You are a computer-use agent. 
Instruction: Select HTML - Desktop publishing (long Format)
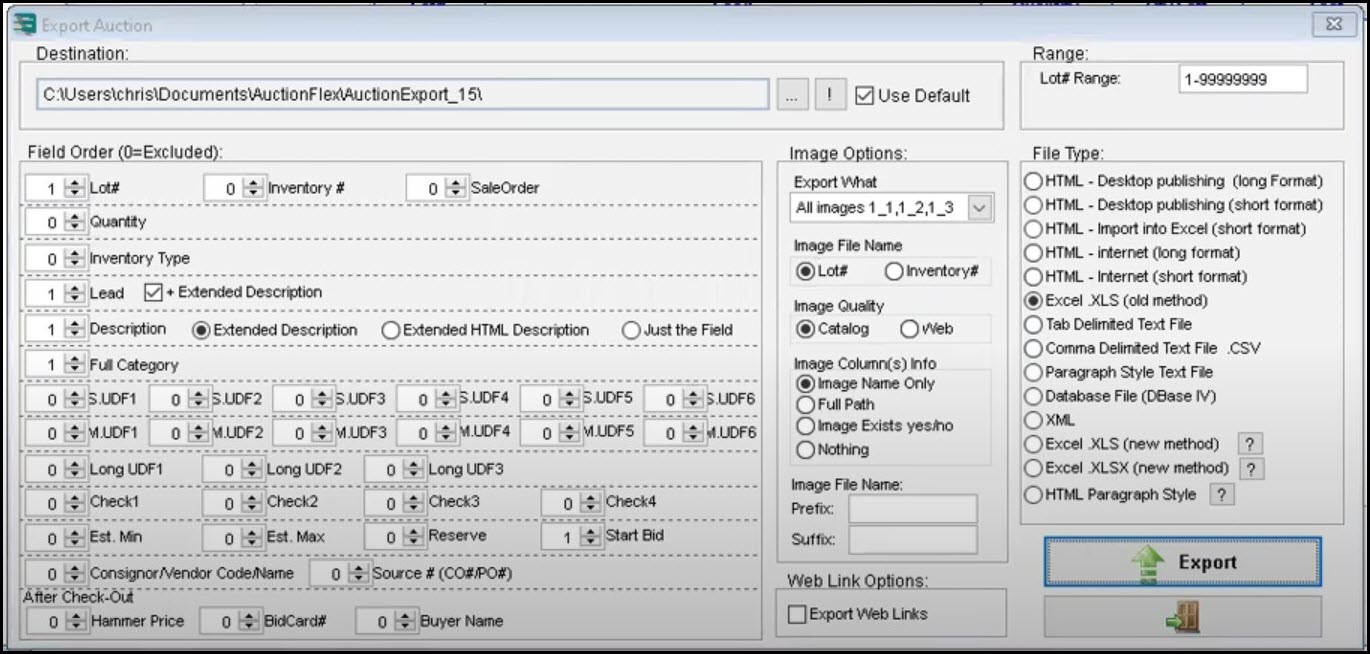click(x=1034, y=182)
